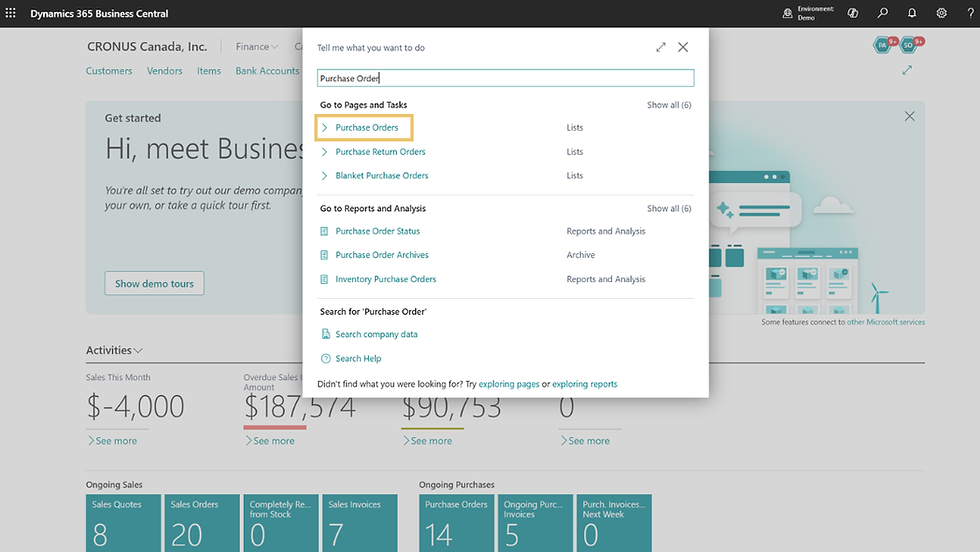Show all Pages and Tasks results

click(669, 105)
